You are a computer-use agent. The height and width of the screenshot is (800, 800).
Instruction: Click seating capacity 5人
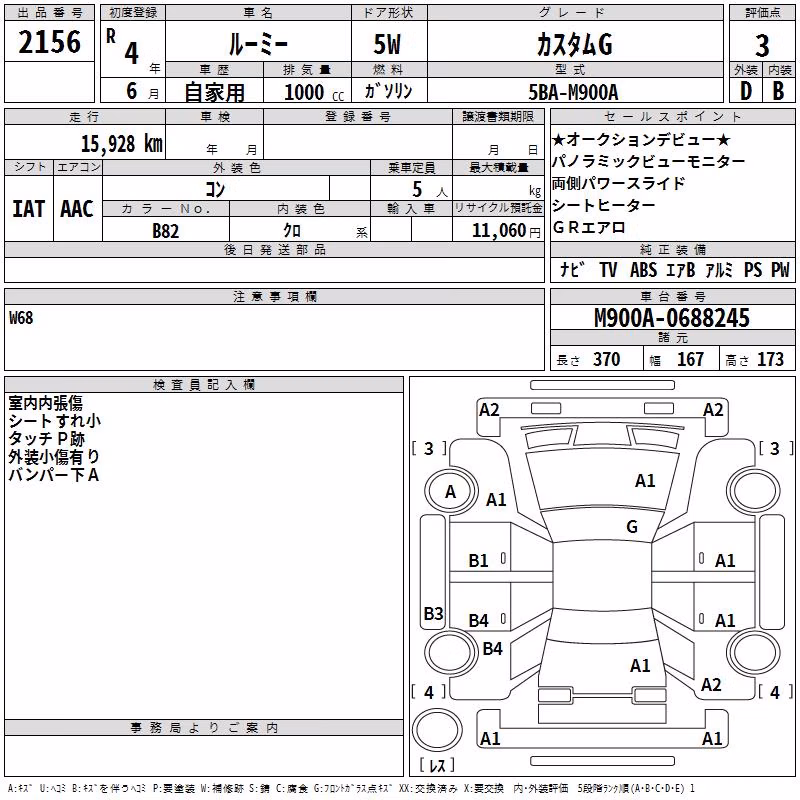(x=430, y=190)
